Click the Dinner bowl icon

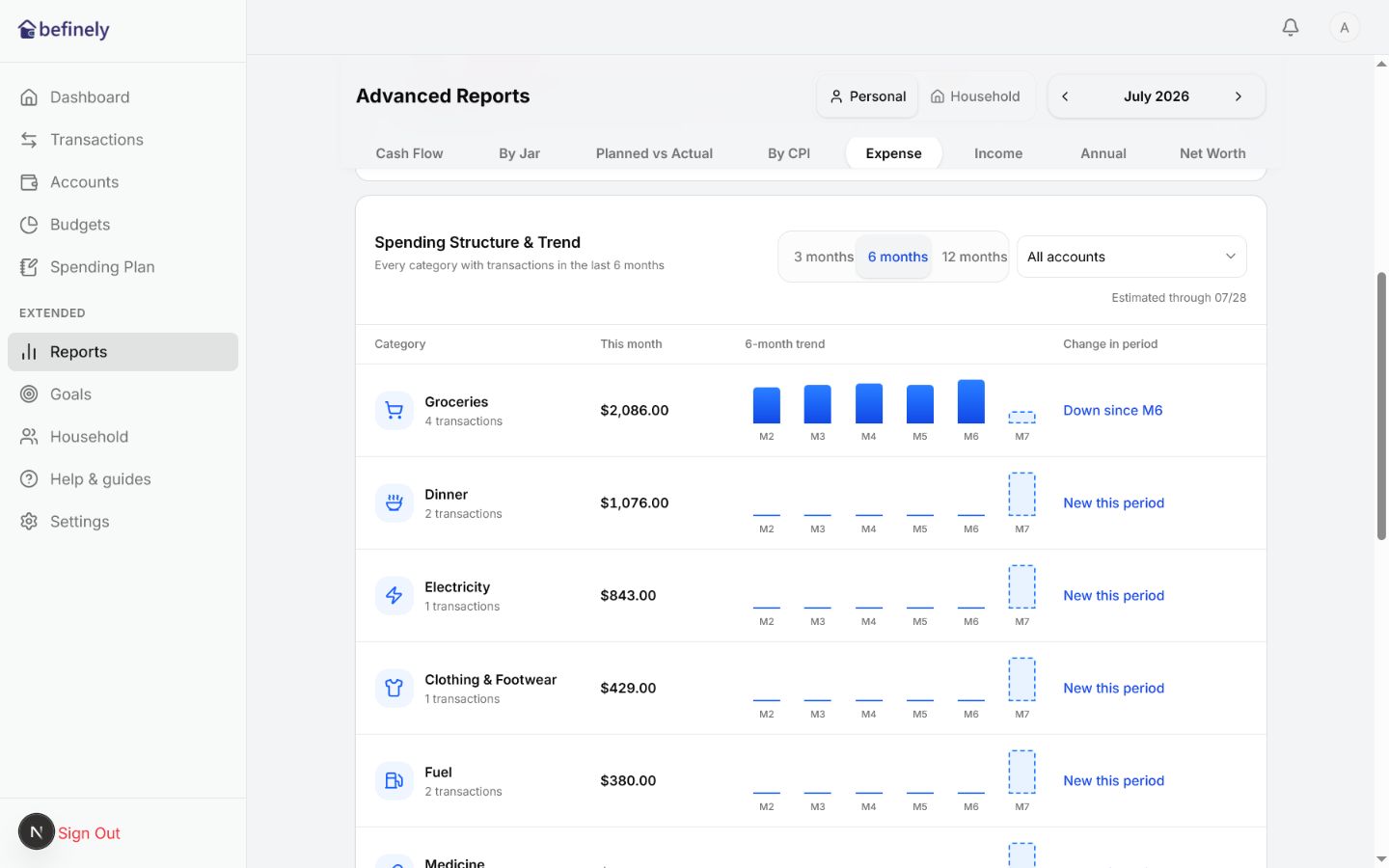(x=394, y=503)
